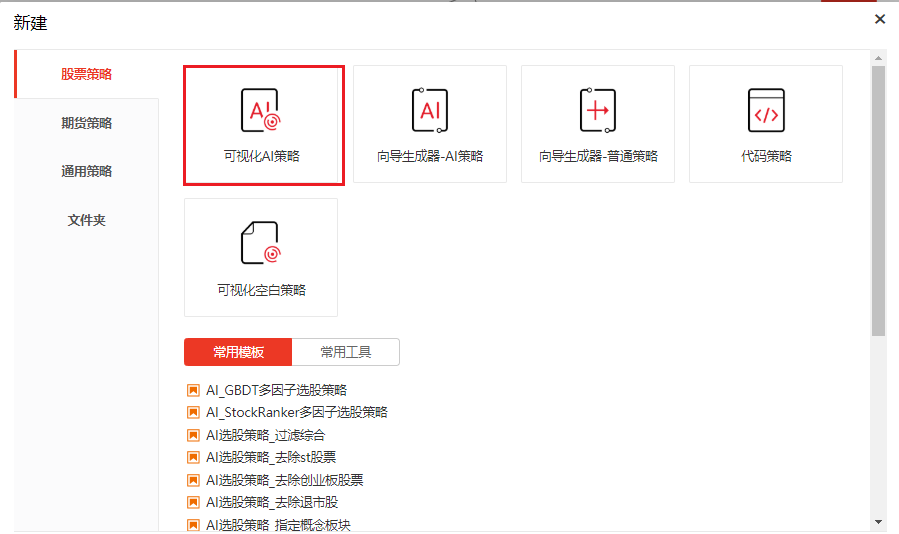Open template AI选股策略_过滤综合
The height and width of the screenshot is (534, 899).
(x=265, y=435)
